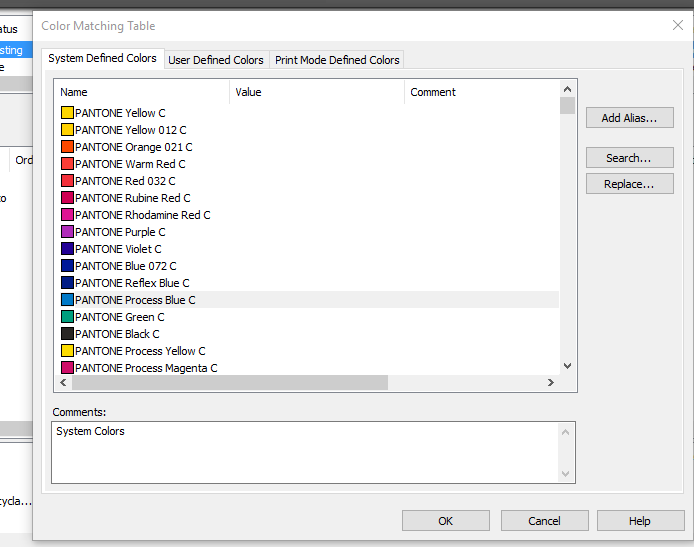The image size is (694, 547).
Task: Open the Add Alias dialog
Action: (629, 118)
